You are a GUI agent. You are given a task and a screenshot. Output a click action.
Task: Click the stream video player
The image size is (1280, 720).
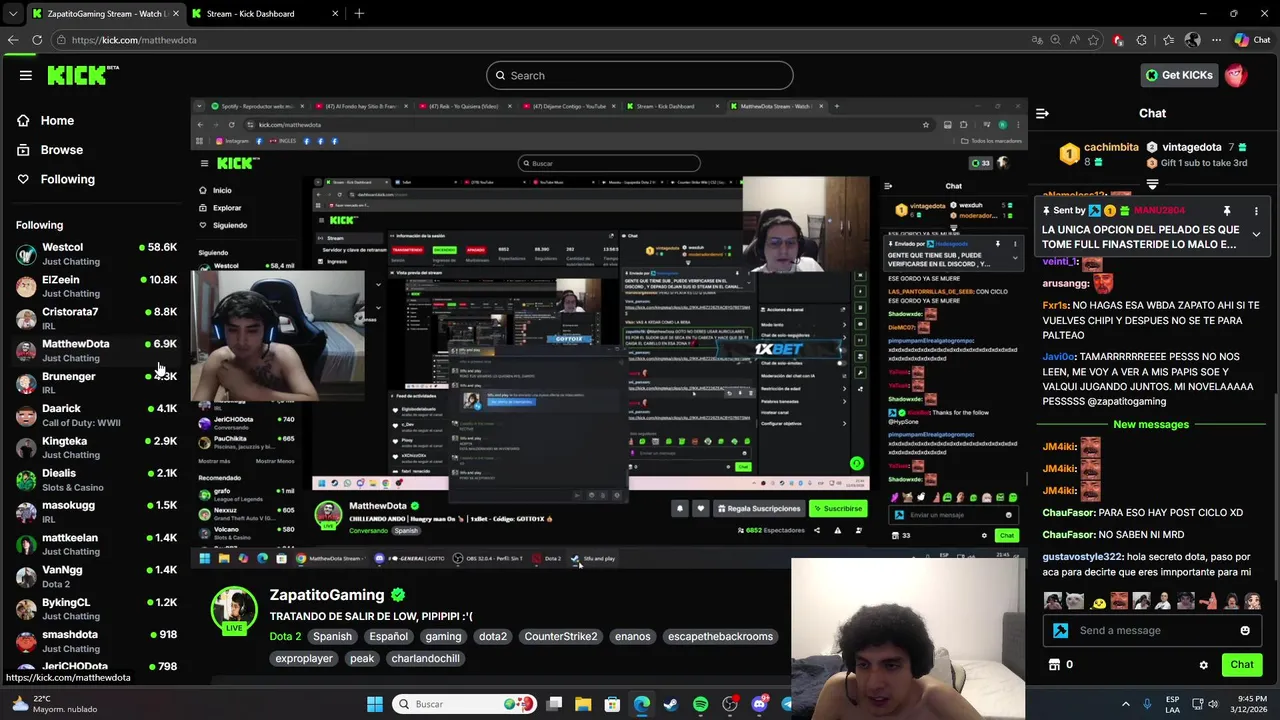(608, 335)
